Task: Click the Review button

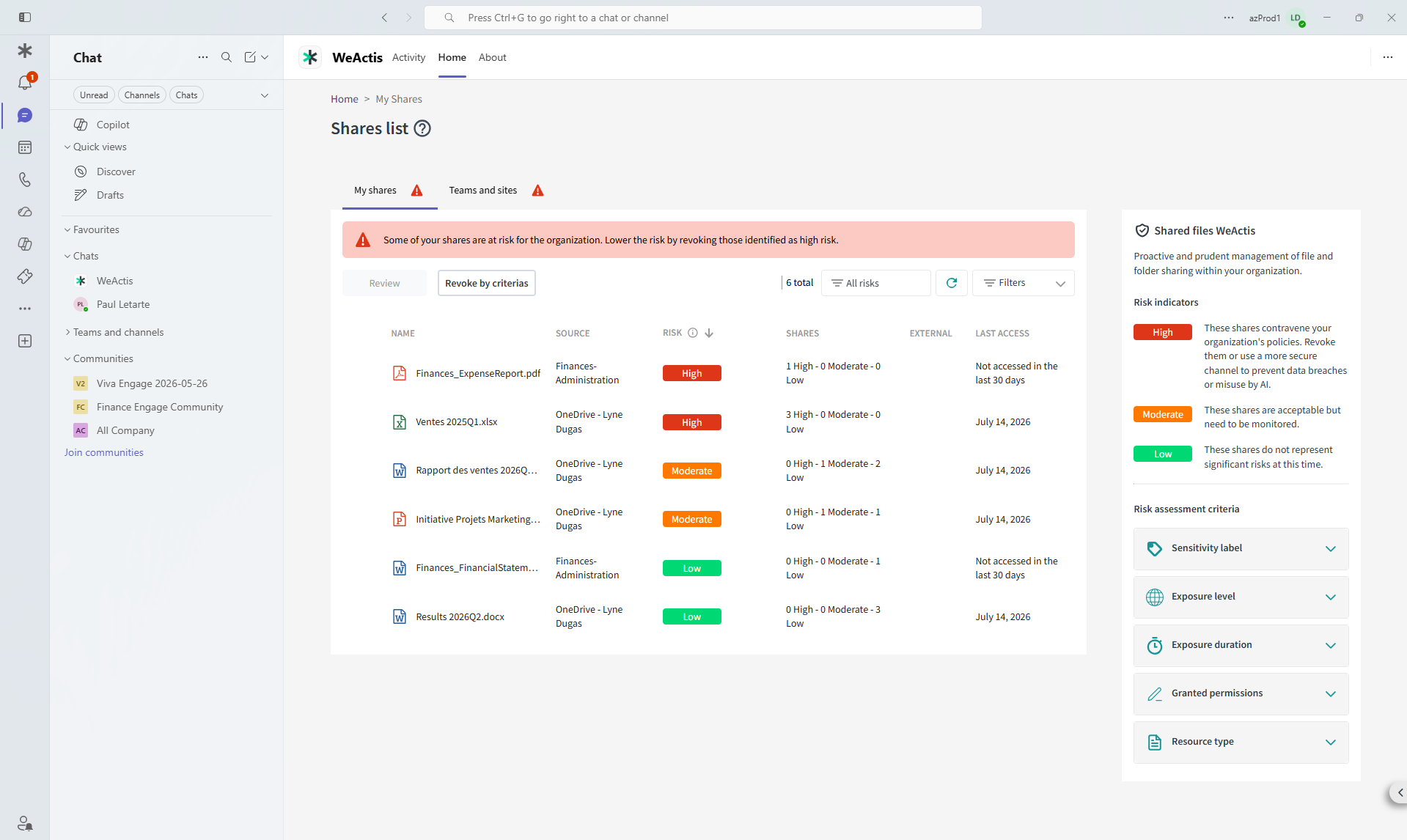Action: (x=384, y=283)
